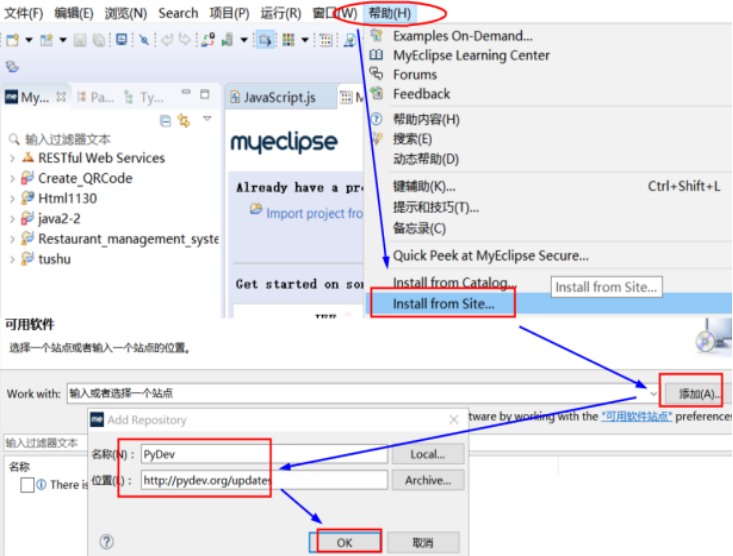Image resolution: width=733 pixels, height=556 pixels.
Task: Open the 项目(P) menu
Action: point(229,13)
